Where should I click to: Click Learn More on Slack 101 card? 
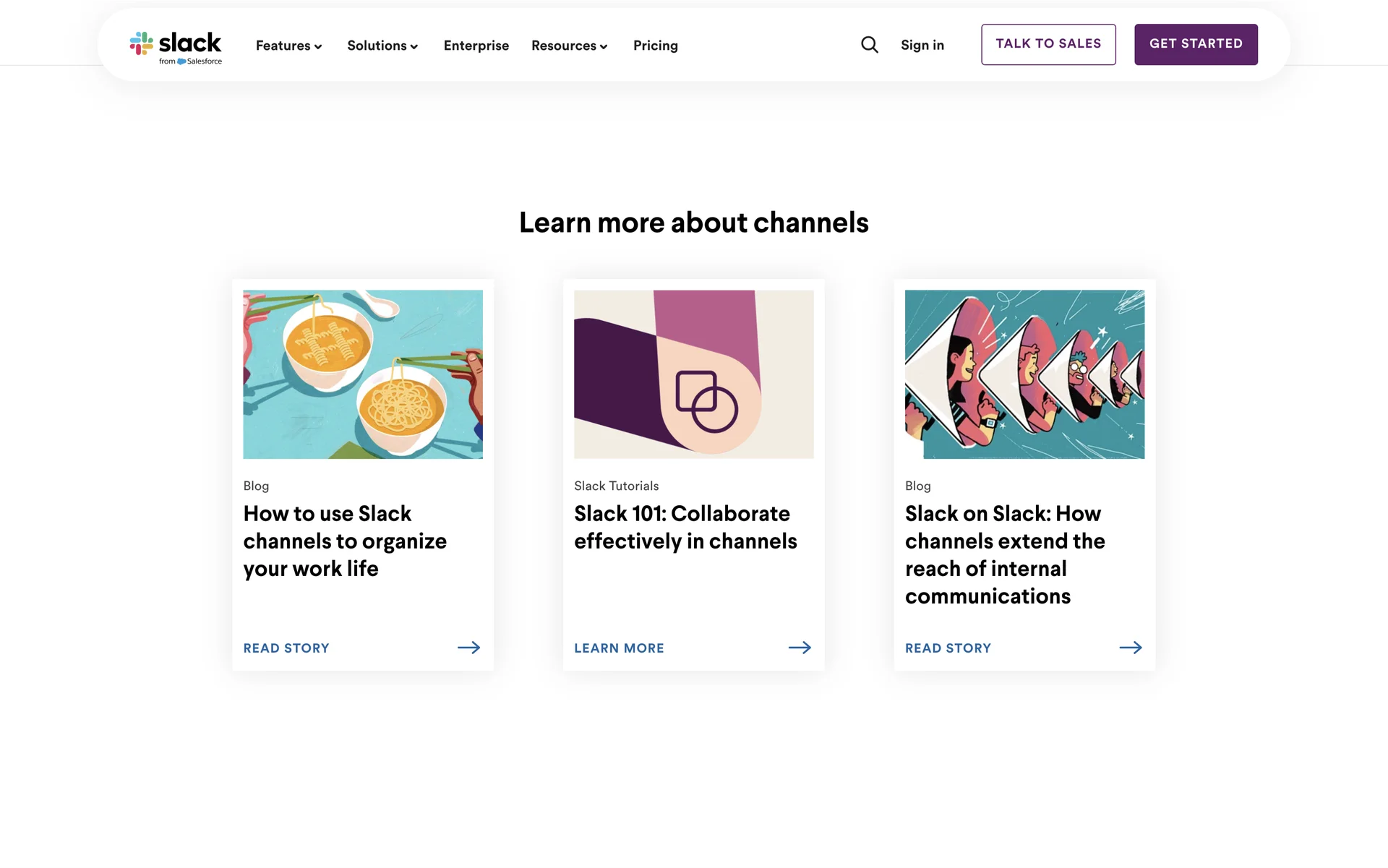click(x=619, y=648)
